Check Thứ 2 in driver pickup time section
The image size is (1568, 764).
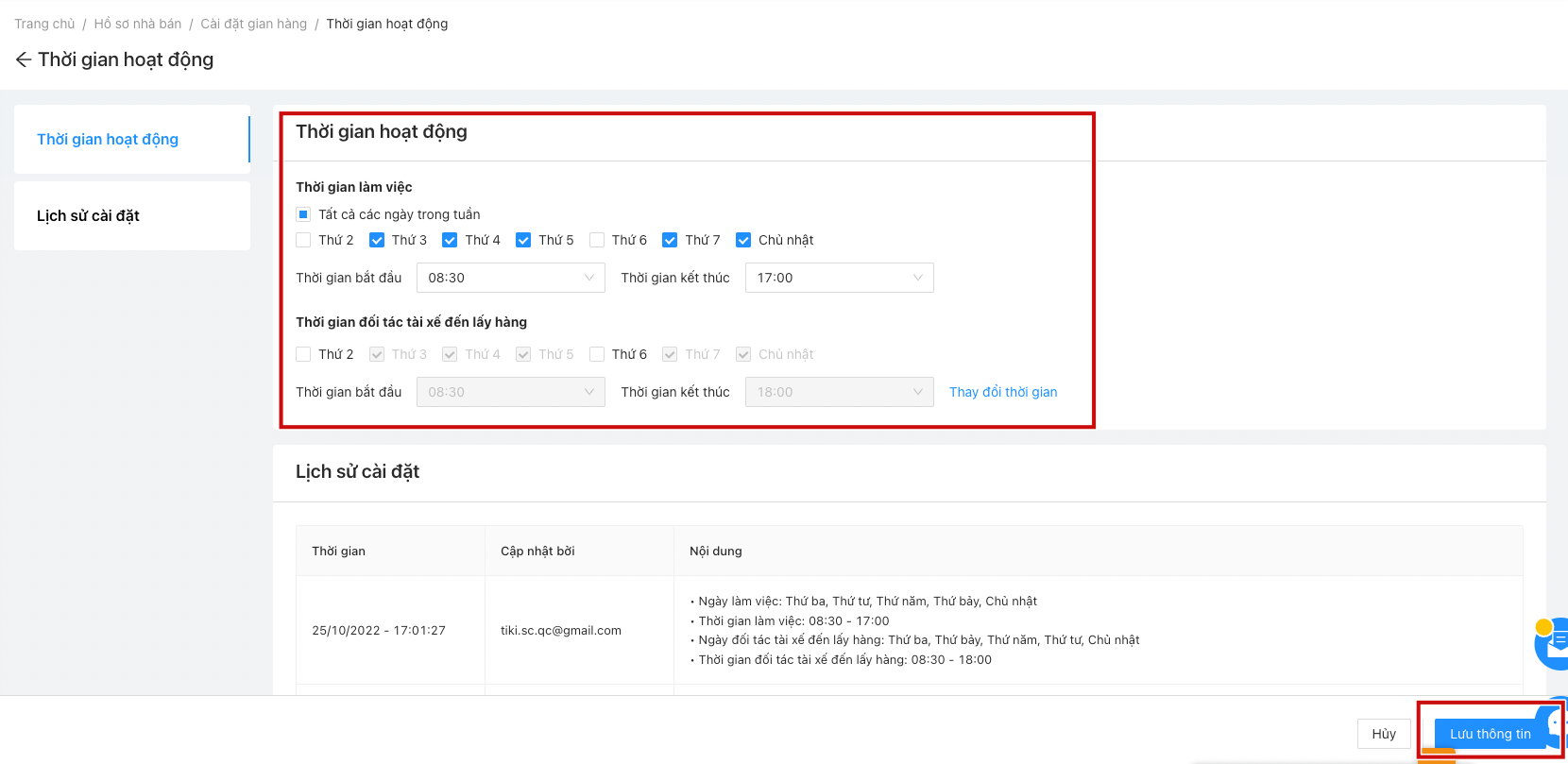[x=303, y=354]
